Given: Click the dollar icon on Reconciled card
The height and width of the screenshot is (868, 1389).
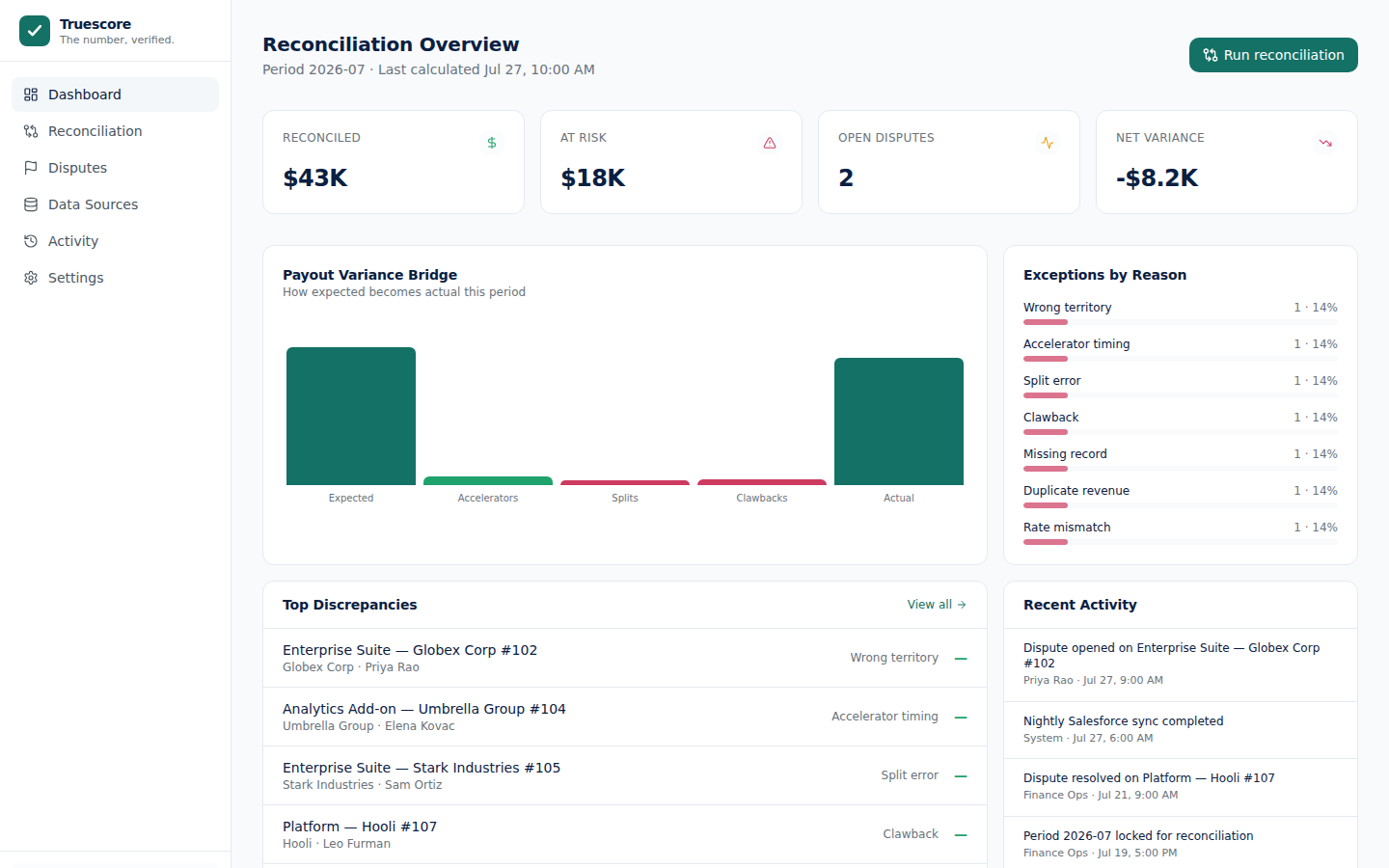Looking at the screenshot, I should [492, 143].
